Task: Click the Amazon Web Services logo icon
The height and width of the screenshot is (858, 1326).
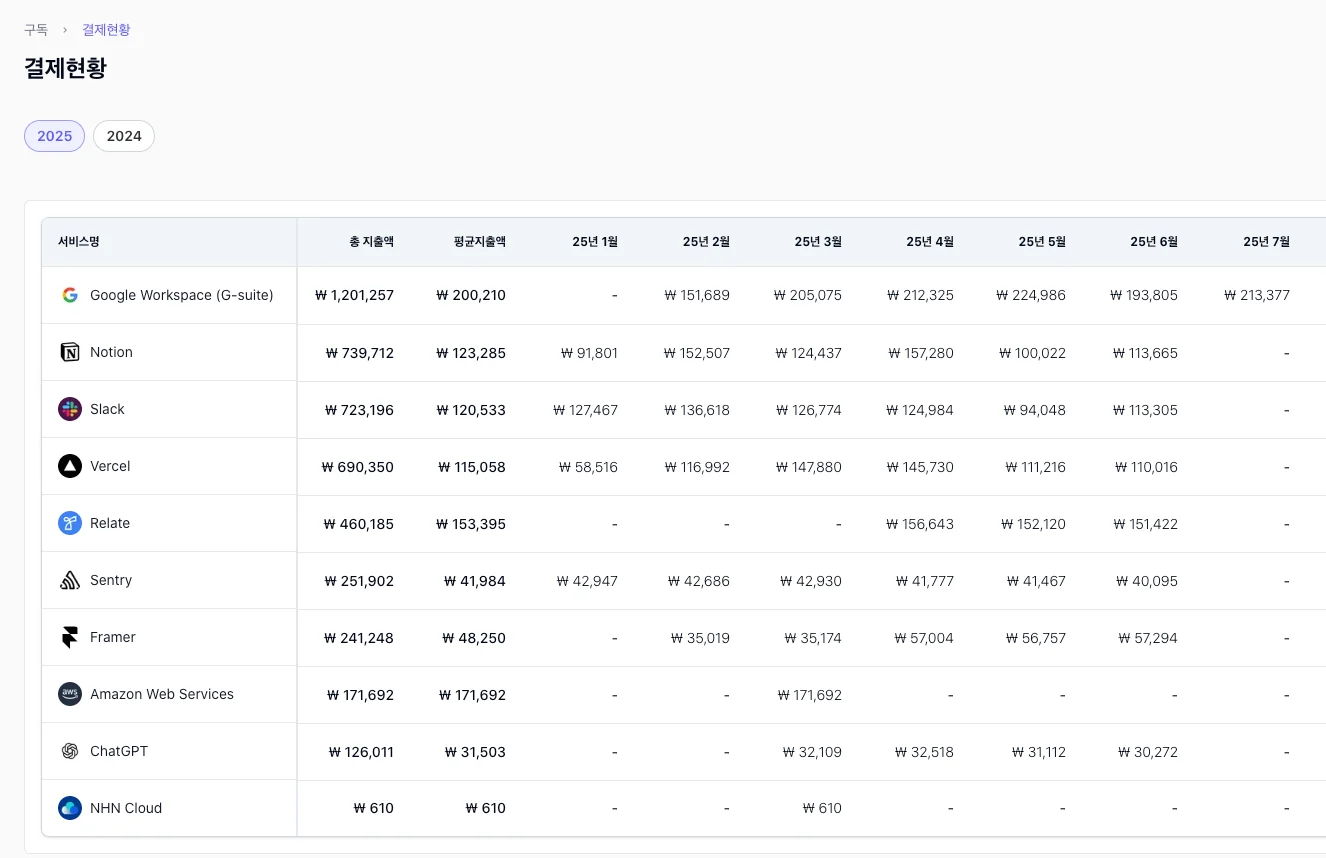Action: 70,694
